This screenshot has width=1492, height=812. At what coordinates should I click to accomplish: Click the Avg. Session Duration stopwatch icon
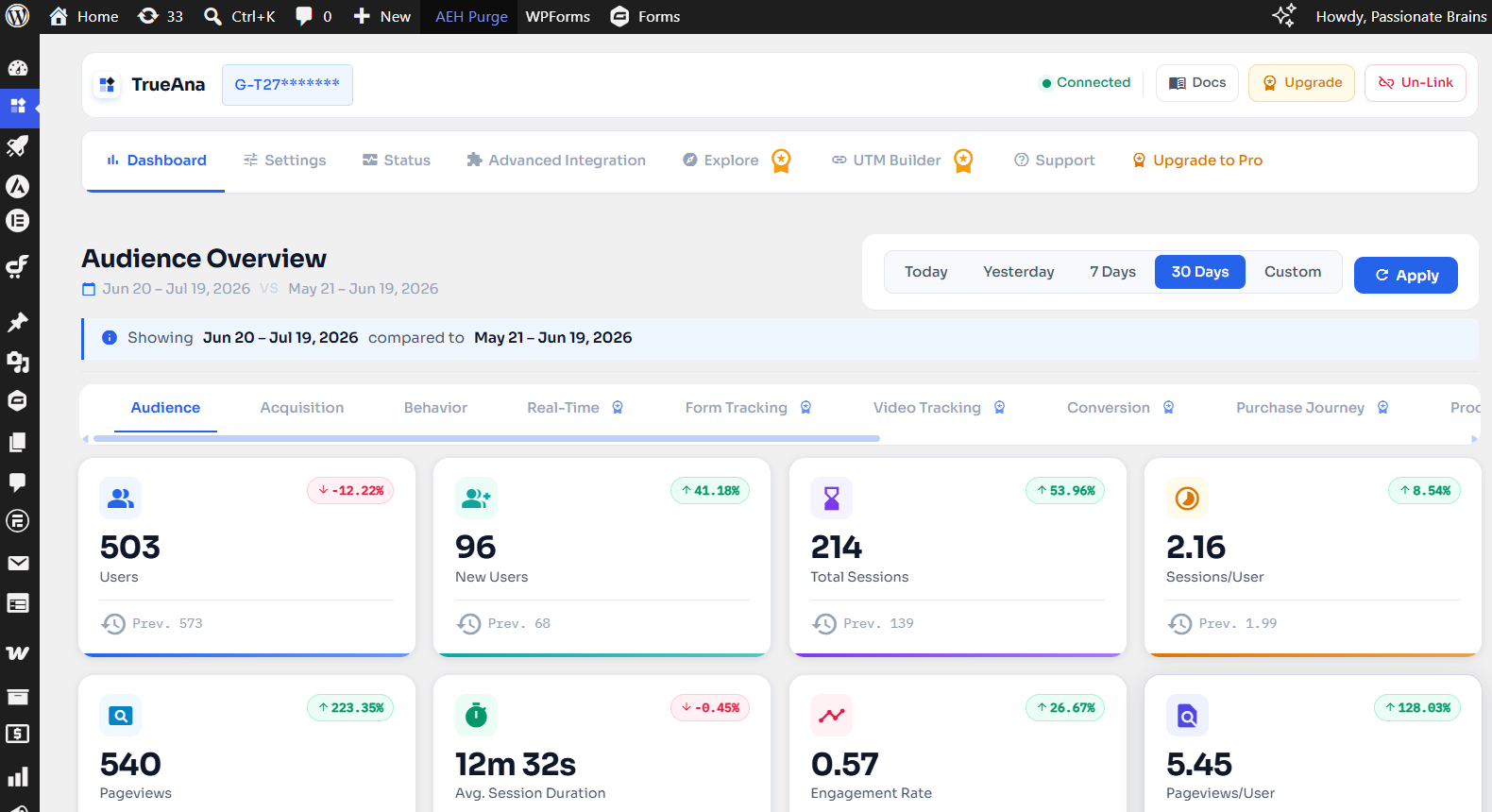[476, 716]
